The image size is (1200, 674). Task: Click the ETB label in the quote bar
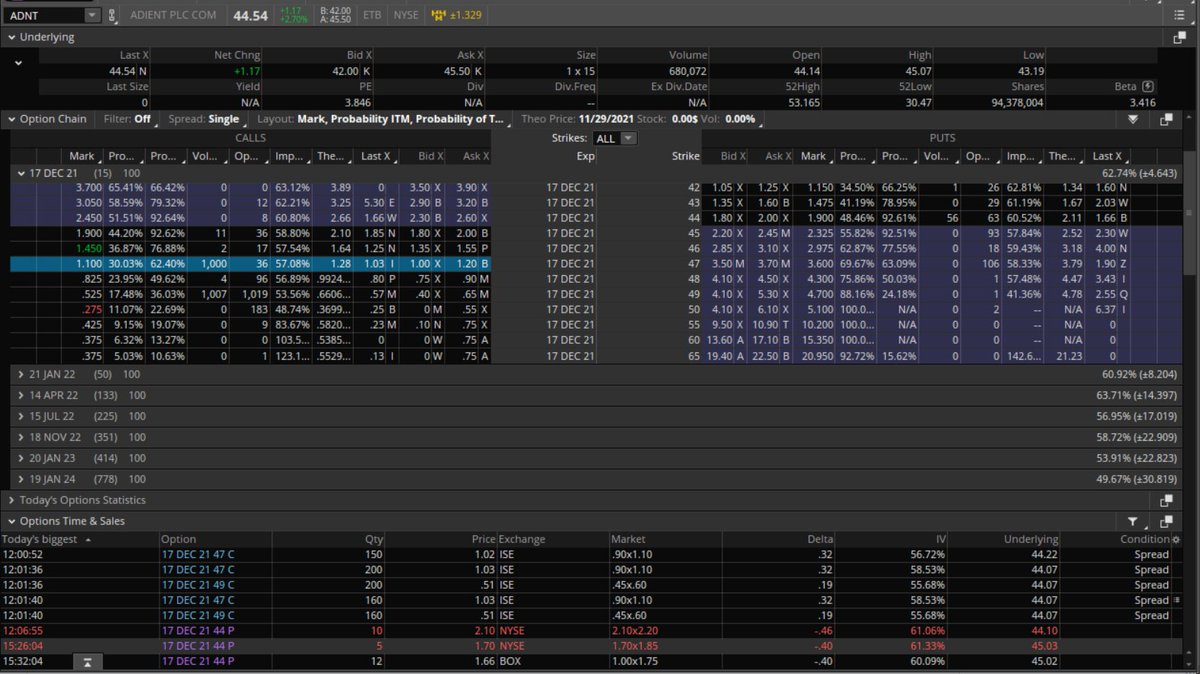(372, 15)
